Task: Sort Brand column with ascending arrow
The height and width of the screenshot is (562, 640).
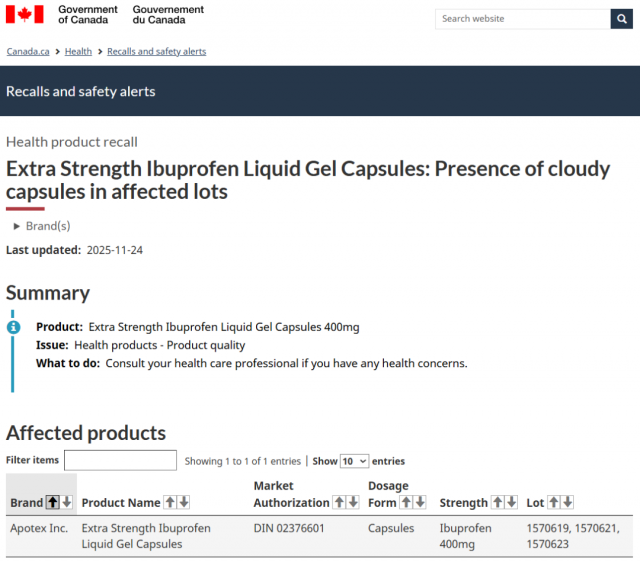Action: click(53, 502)
